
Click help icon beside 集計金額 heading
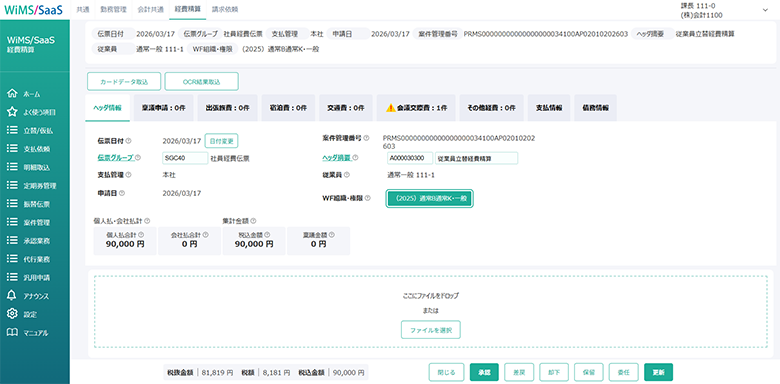254,220
